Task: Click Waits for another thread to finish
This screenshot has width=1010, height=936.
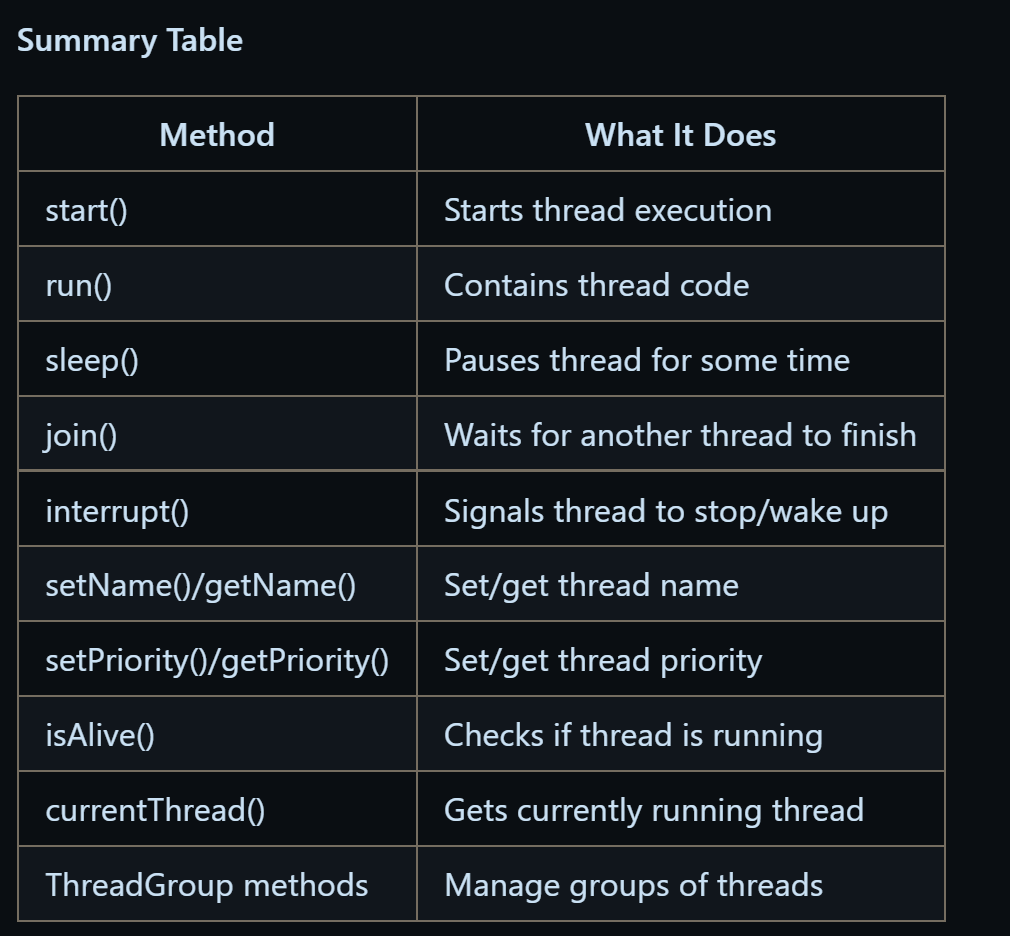Action: pos(680,434)
